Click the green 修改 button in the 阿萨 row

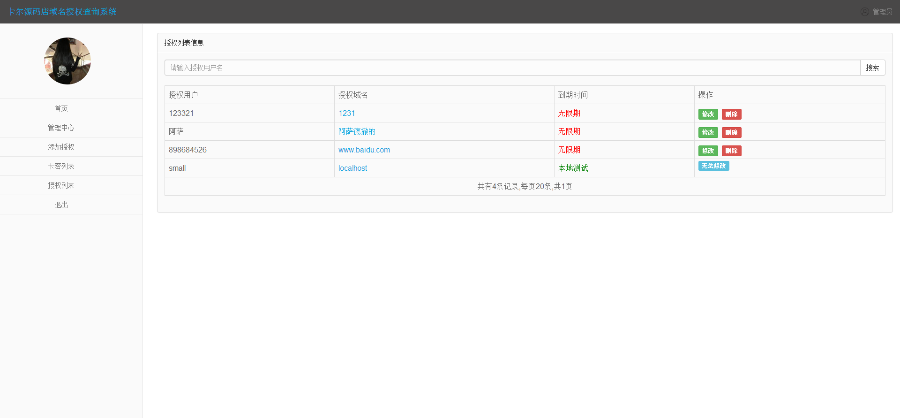pos(708,133)
